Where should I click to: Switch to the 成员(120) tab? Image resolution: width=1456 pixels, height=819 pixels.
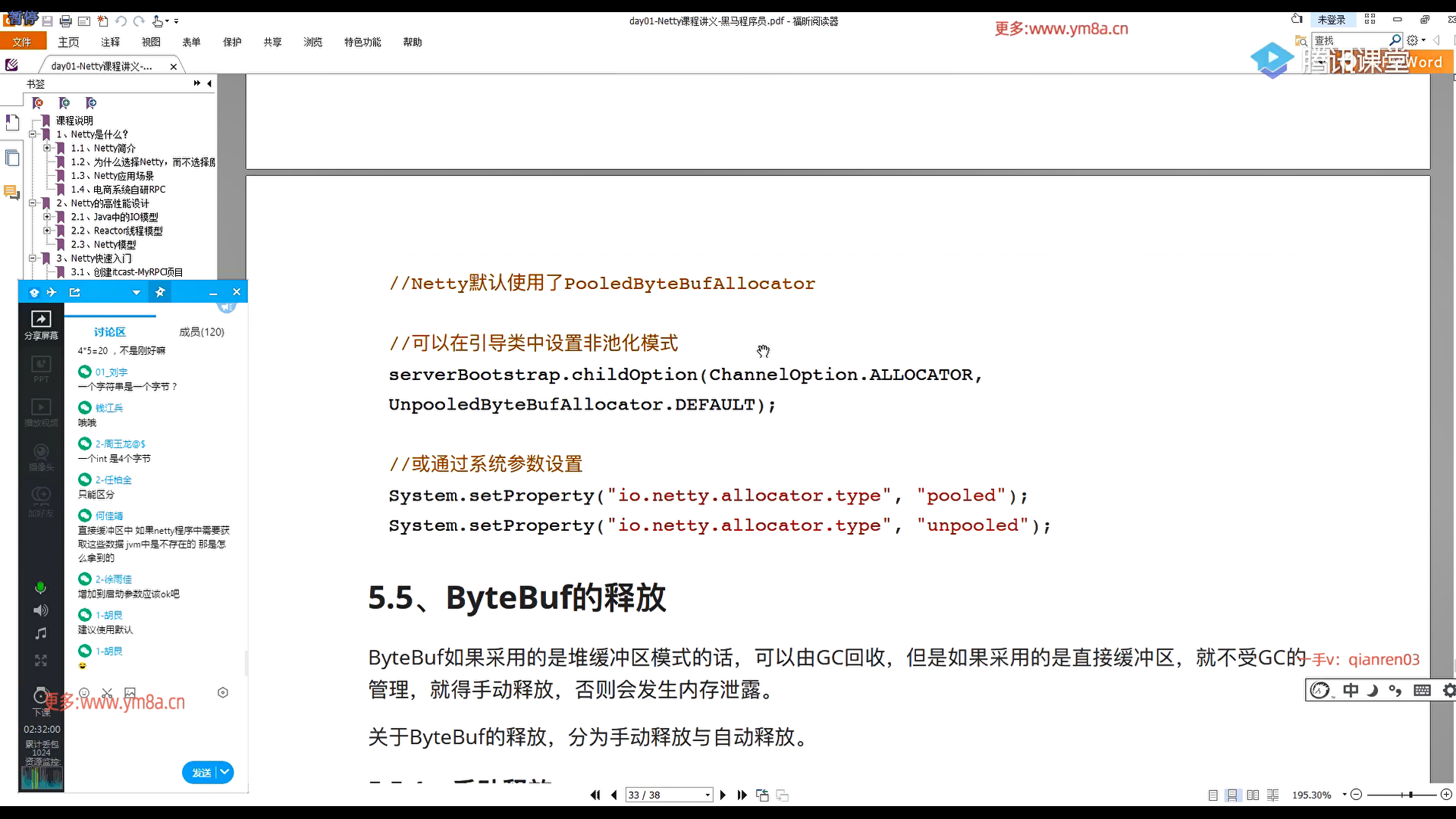coord(201,332)
